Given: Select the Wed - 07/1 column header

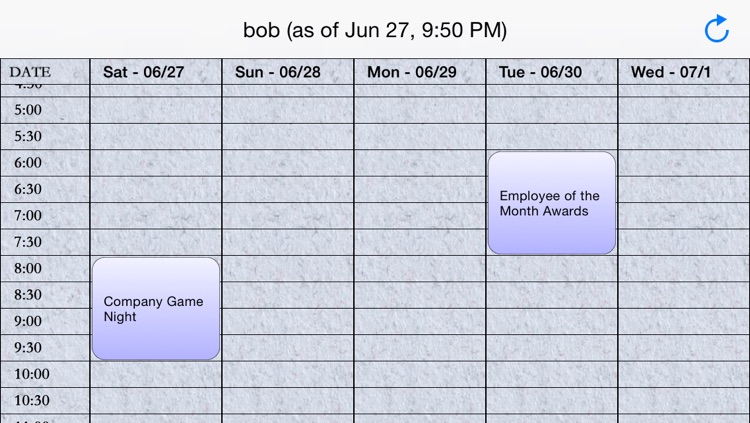Looking at the screenshot, I should point(671,72).
